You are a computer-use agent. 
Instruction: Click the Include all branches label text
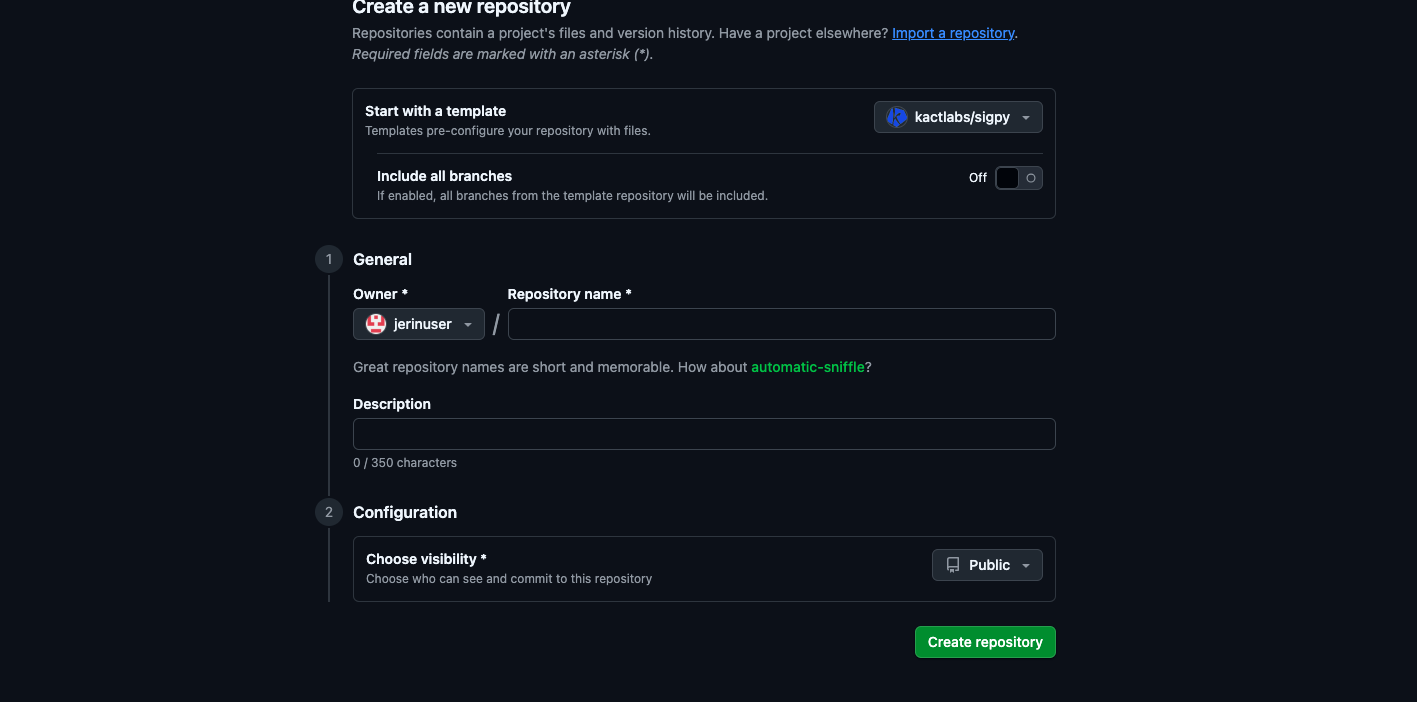444,176
